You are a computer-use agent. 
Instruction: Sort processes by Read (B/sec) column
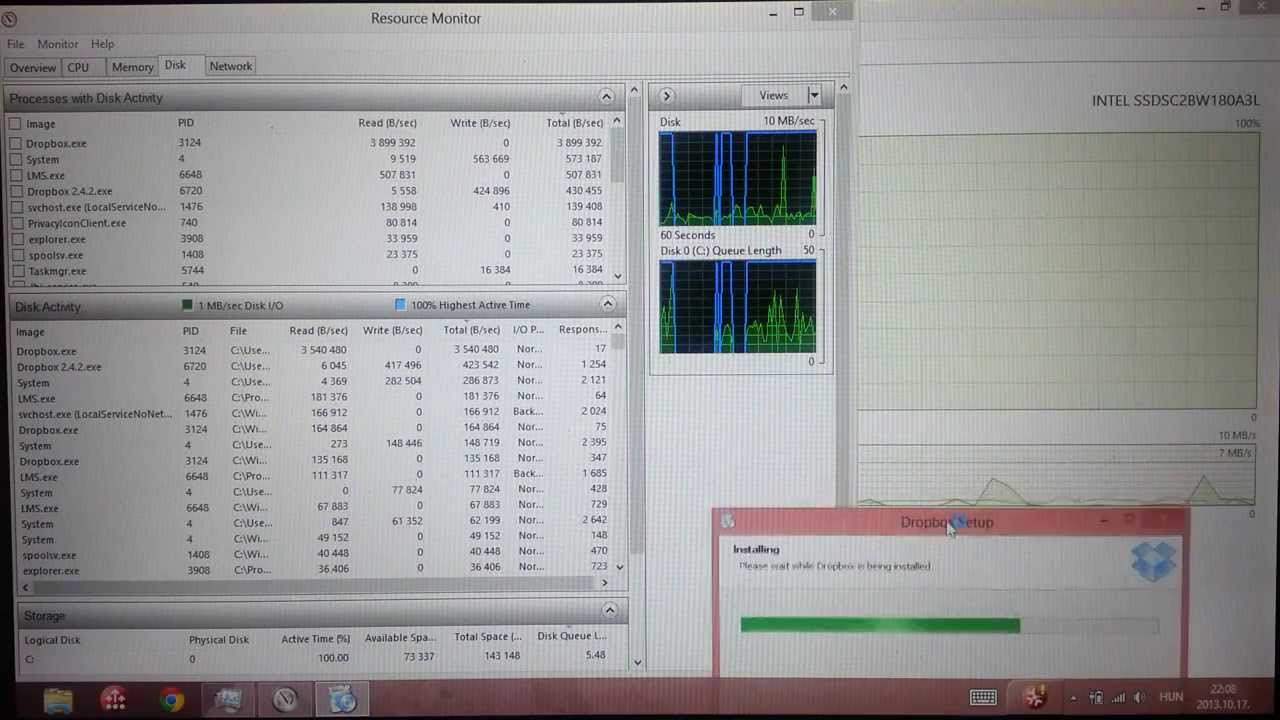pos(387,123)
